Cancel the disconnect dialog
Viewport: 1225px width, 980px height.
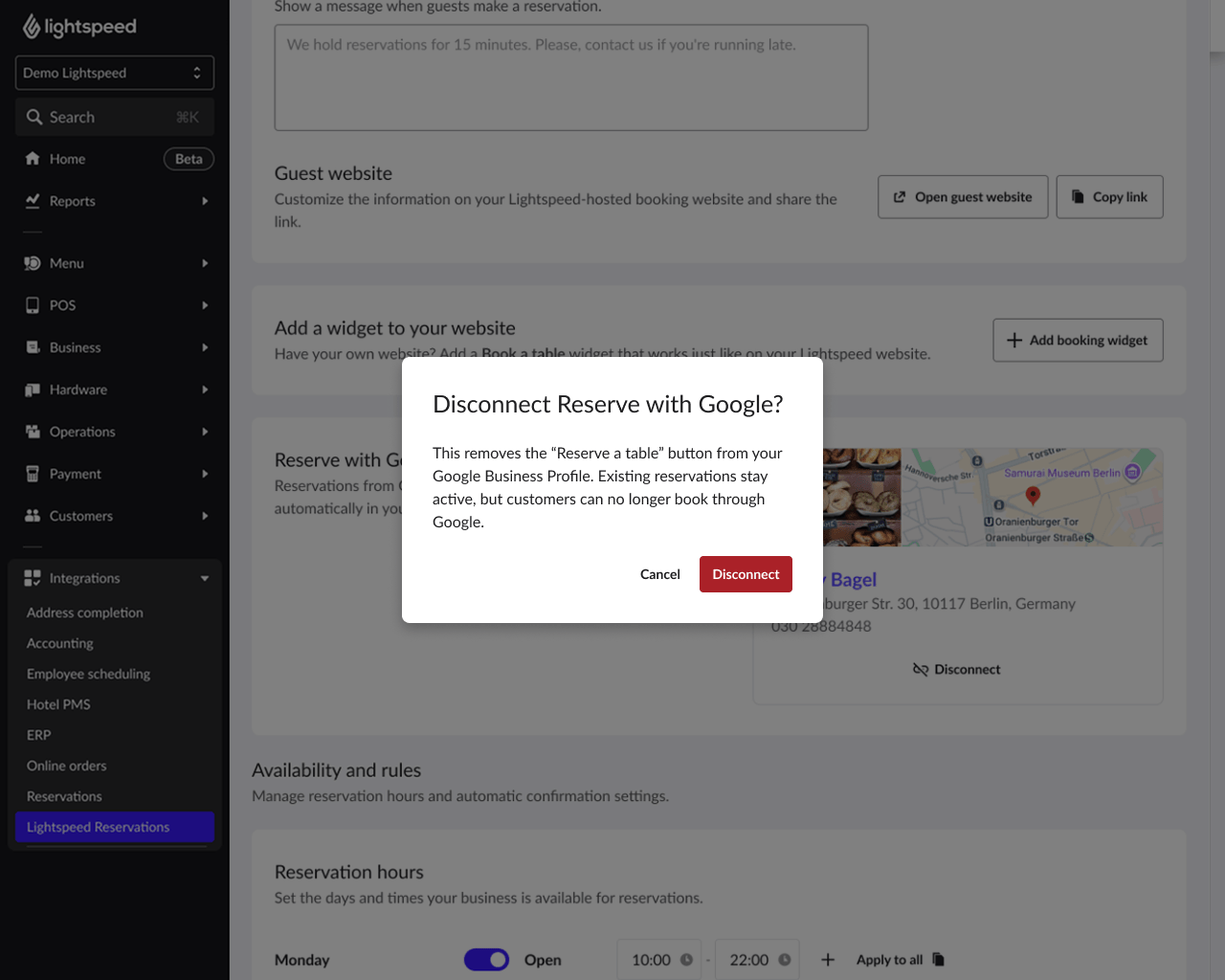pyautogui.click(x=660, y=574)
